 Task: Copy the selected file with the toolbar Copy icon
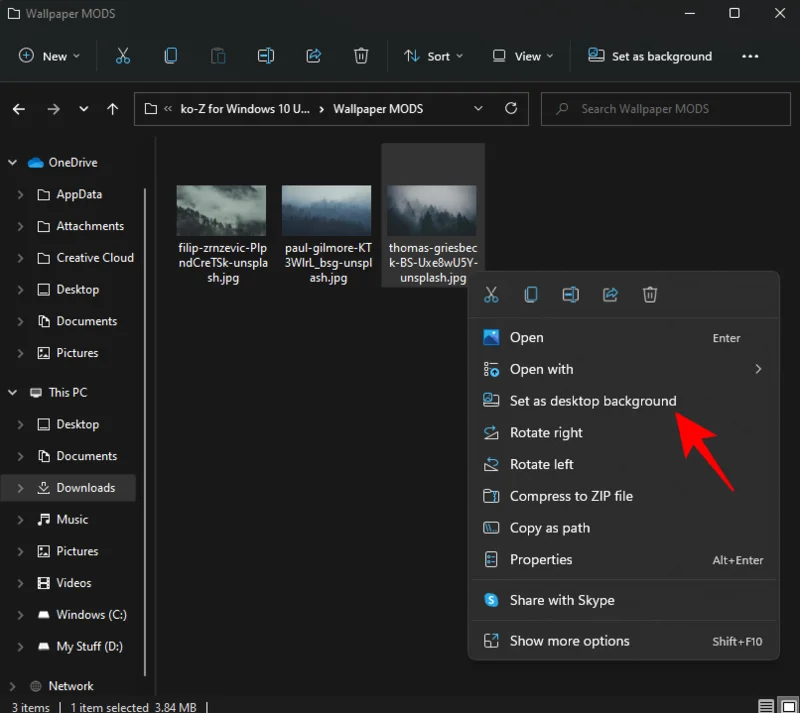click(170, 56)
